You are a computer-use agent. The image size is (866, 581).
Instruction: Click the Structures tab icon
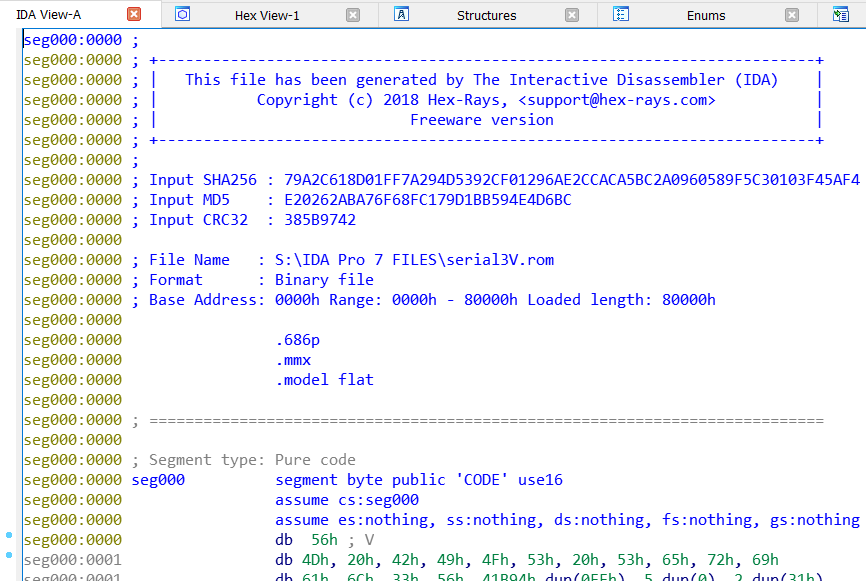coord(402,14)
